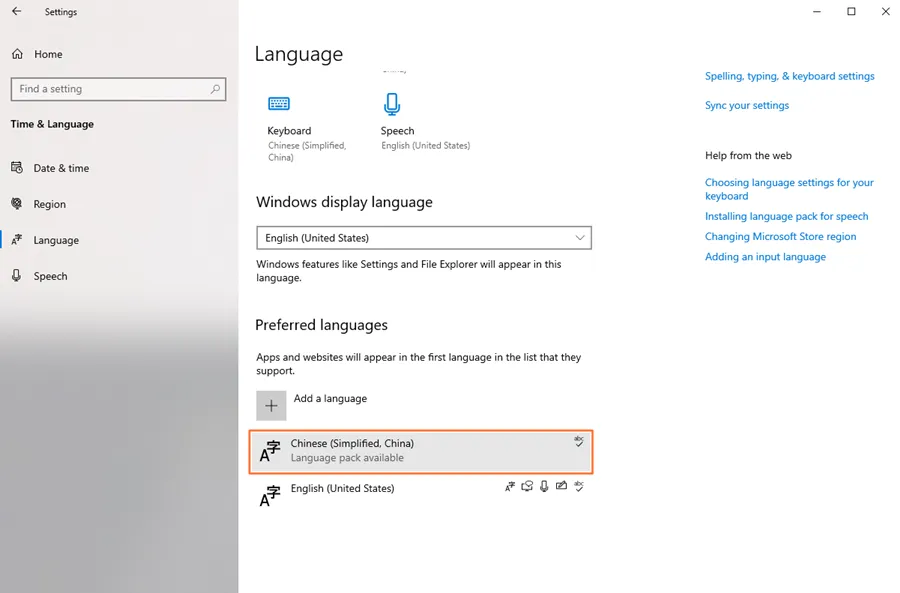Open Spelling, typing, & keyboard settings link
This screenshot has width=900, height=593.
click(789, 76)
